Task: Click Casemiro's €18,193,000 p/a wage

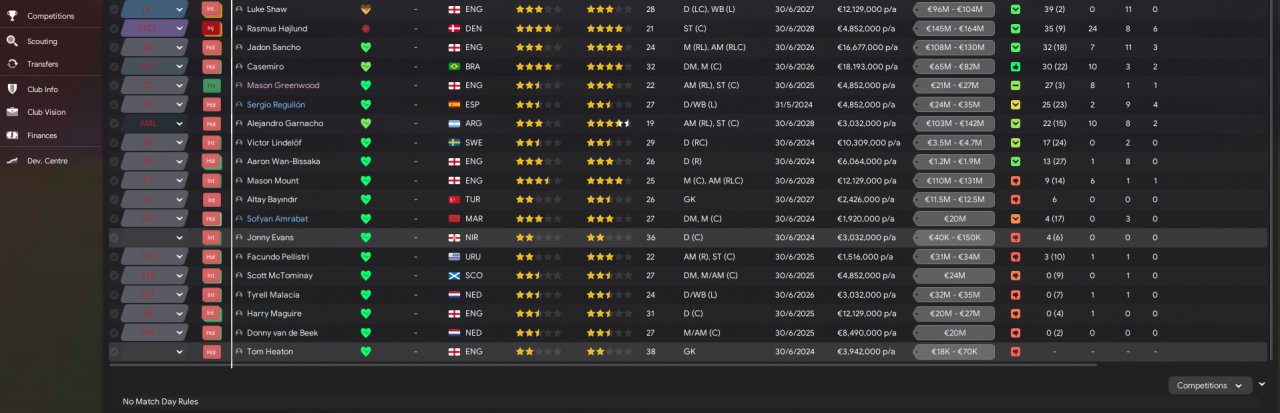Action: pyautogui.click(x=867, y=66)
